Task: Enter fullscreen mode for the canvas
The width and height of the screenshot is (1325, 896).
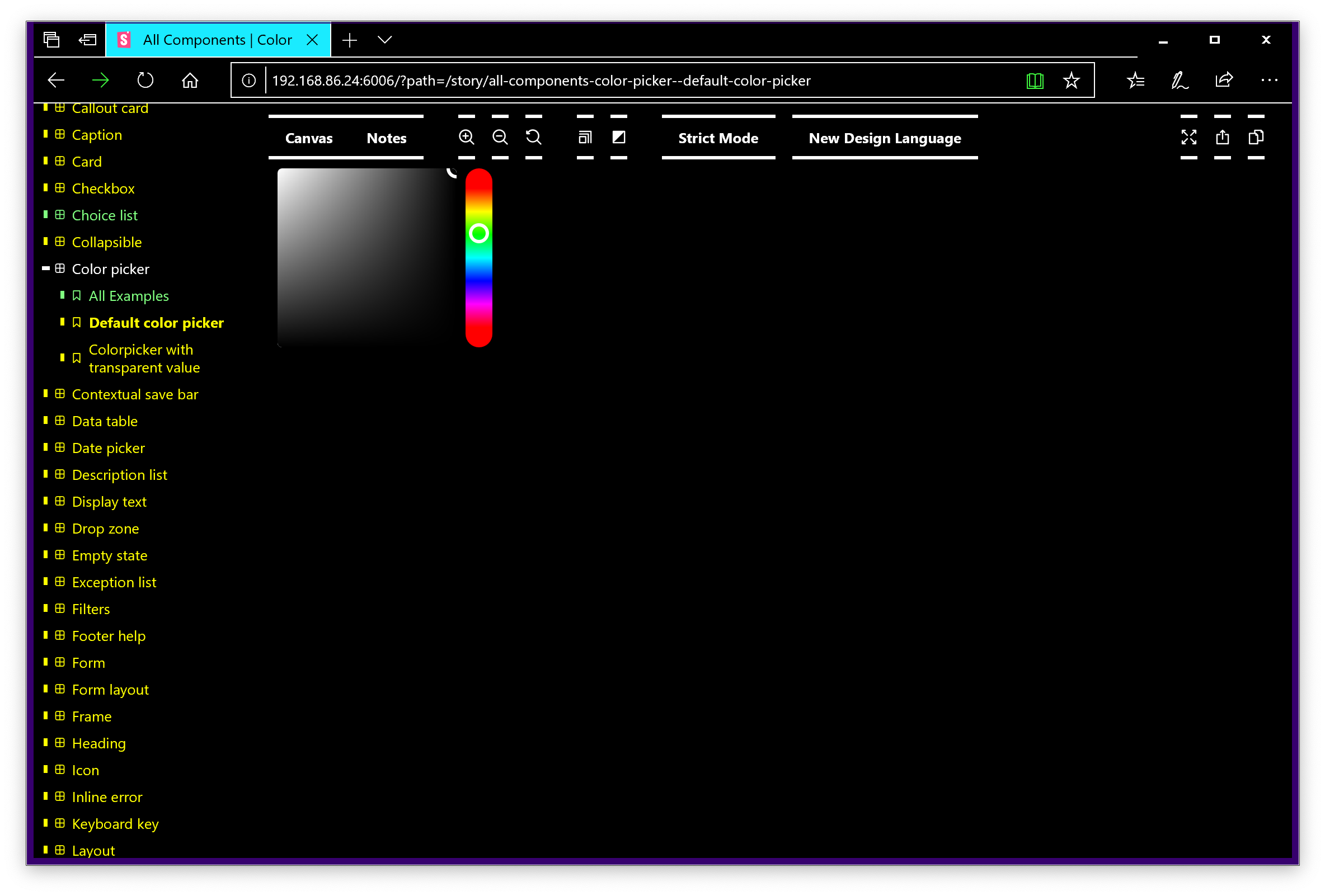Action: 1188,137
